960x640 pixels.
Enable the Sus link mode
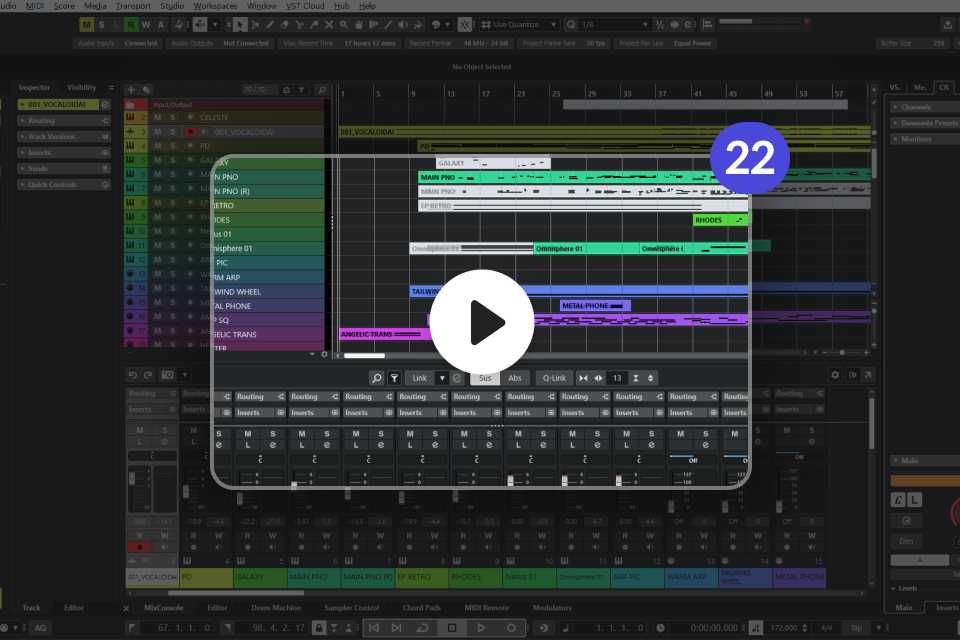coord(485,378)
